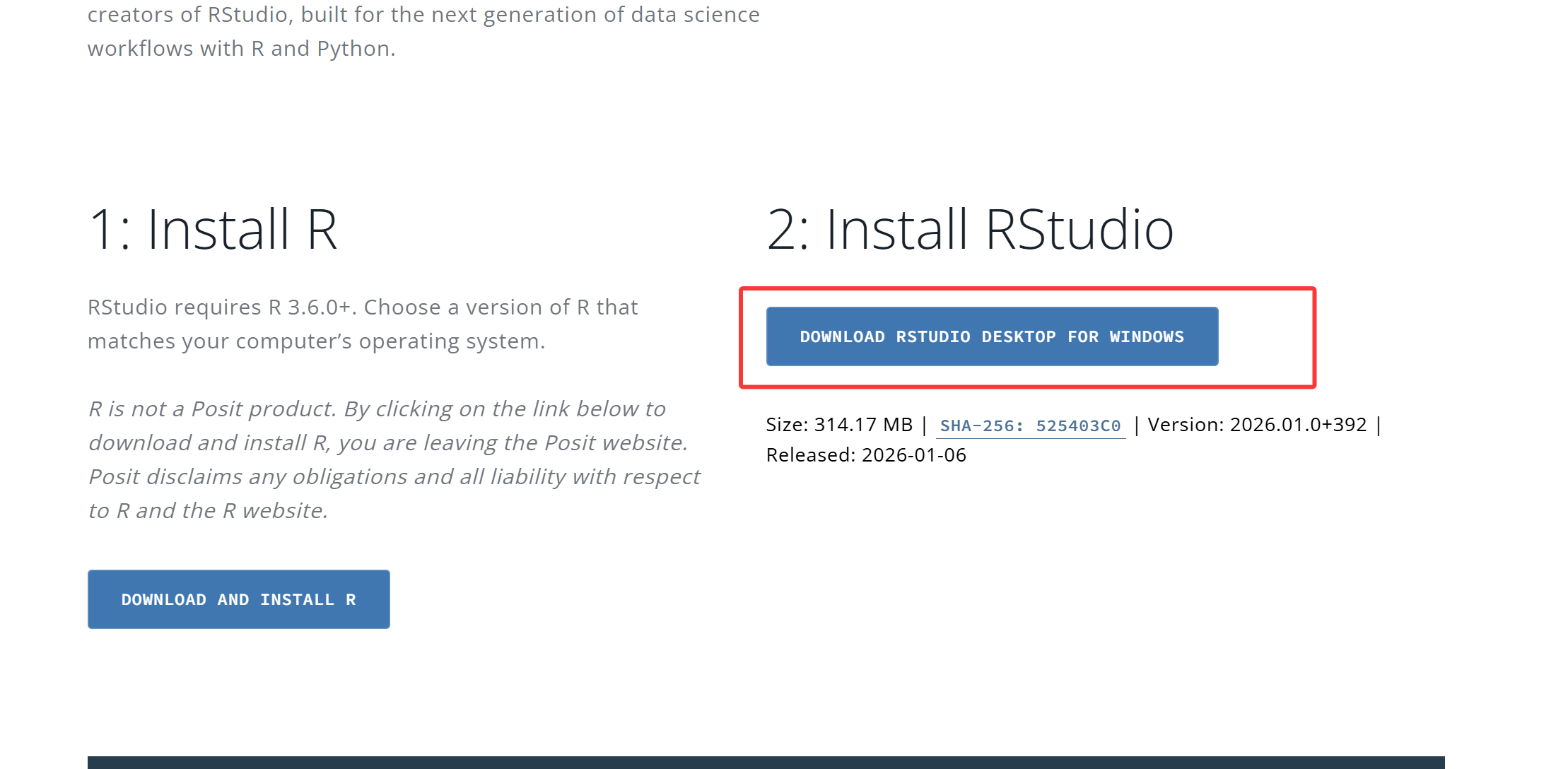Click blank space right of the RStudio download button

[x=1265, y=337]
